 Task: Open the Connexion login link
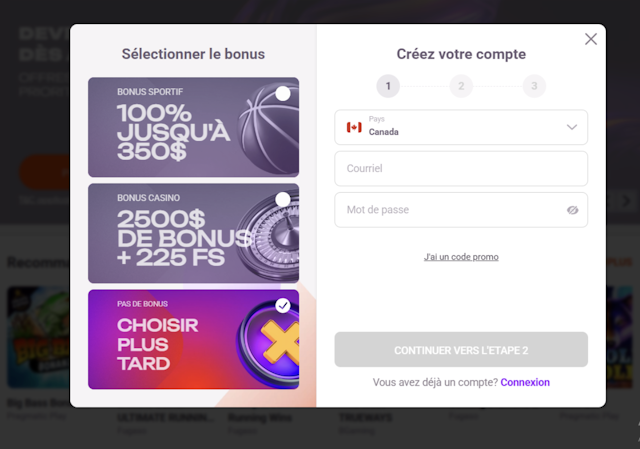525,382
